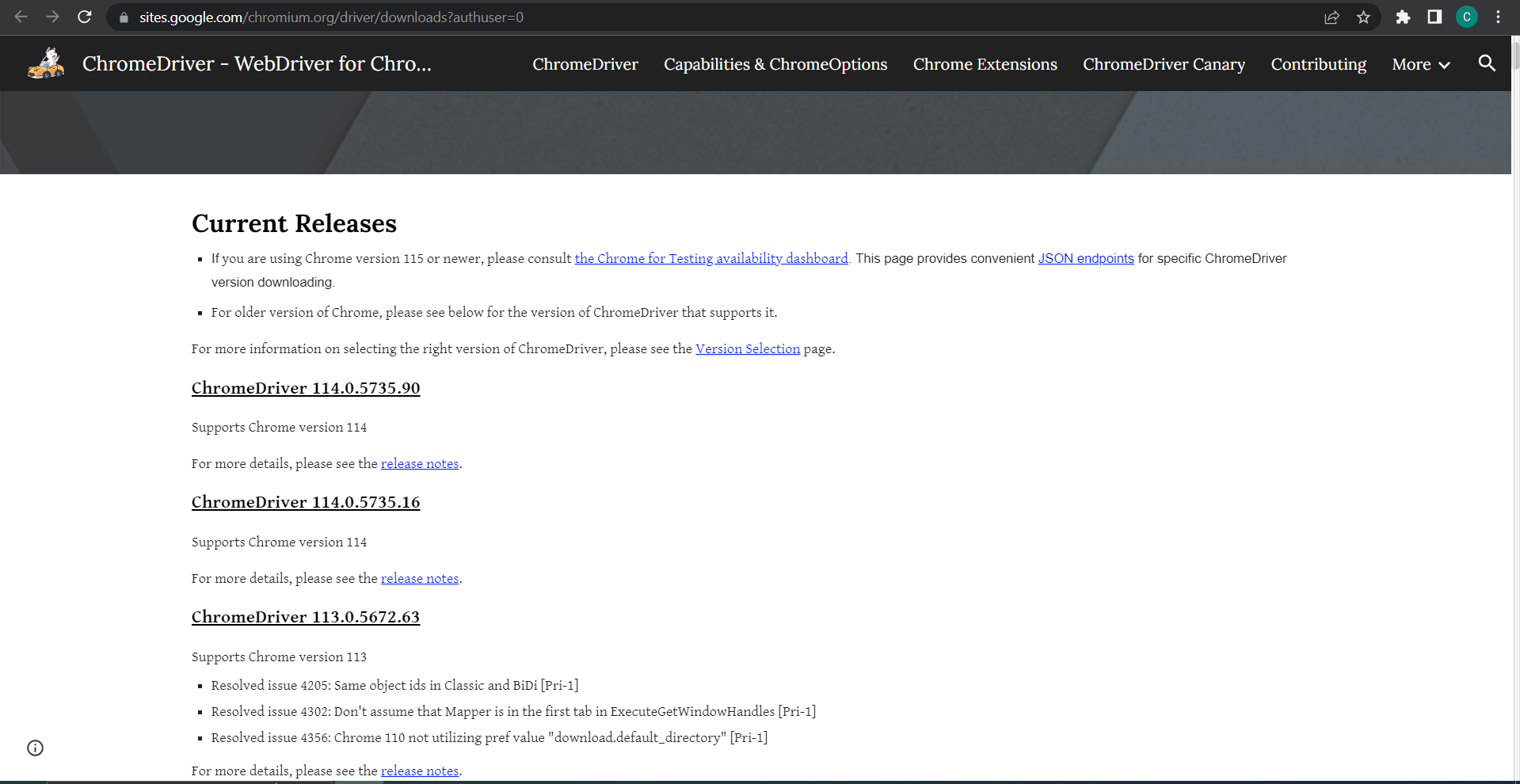1520x784 pixels.
Task: Select the Chrome Extensions menu item
Action: click(985, 64)
